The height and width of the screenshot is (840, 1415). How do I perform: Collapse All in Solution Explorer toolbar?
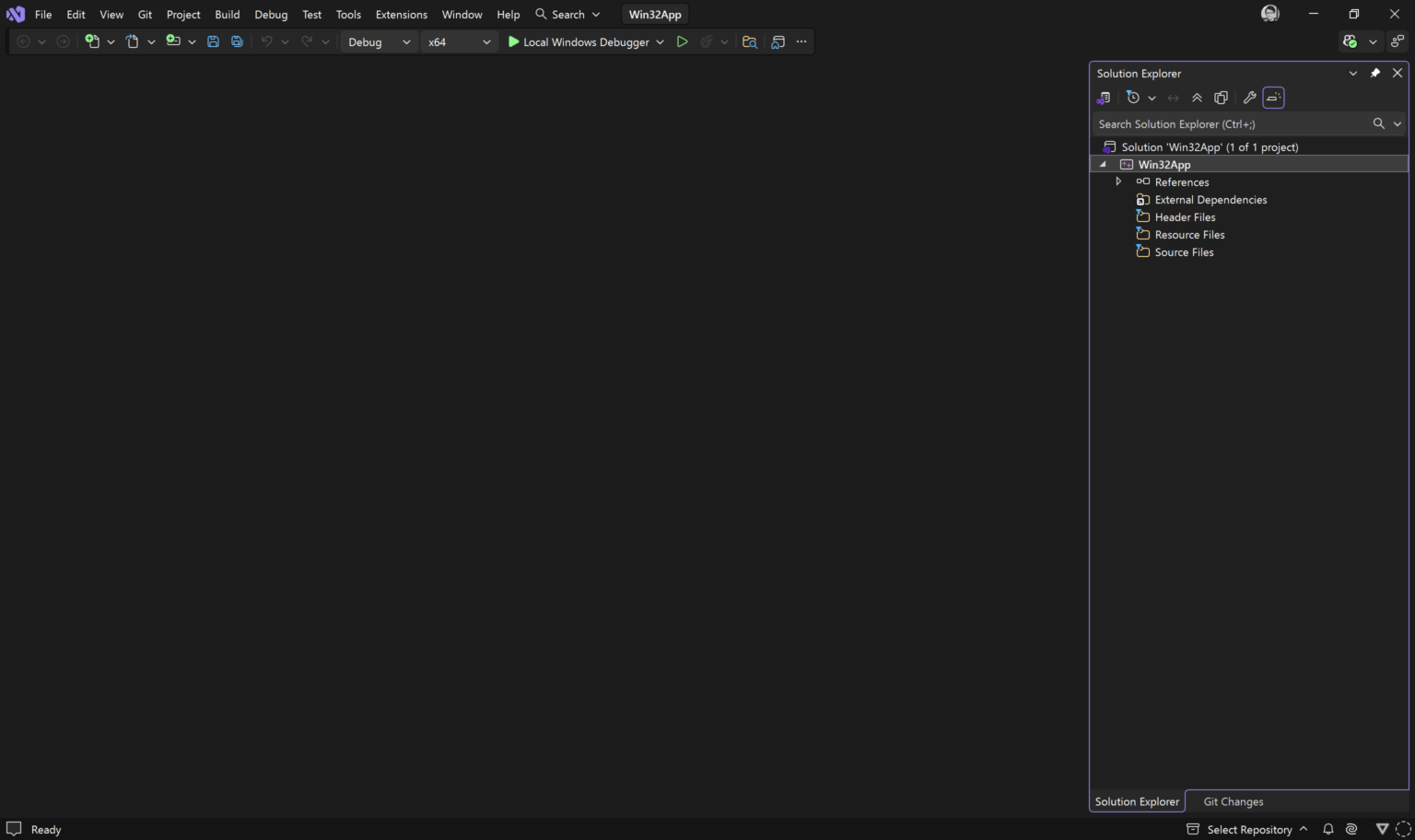[1197, 98]
